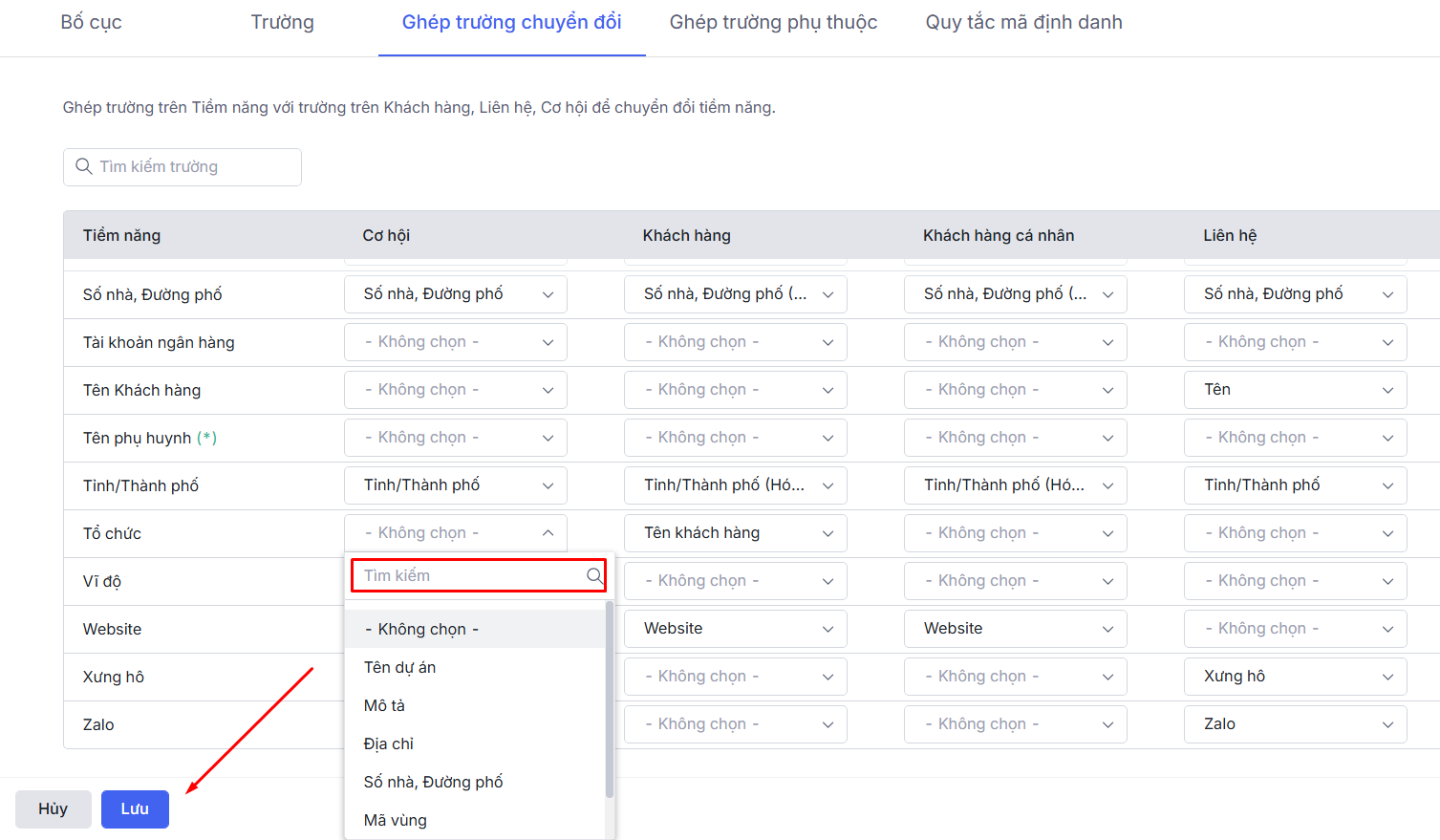Choose Tên dự án from the dropdown list
Viewport: 1440px width, 840px height.
point(399,667)
